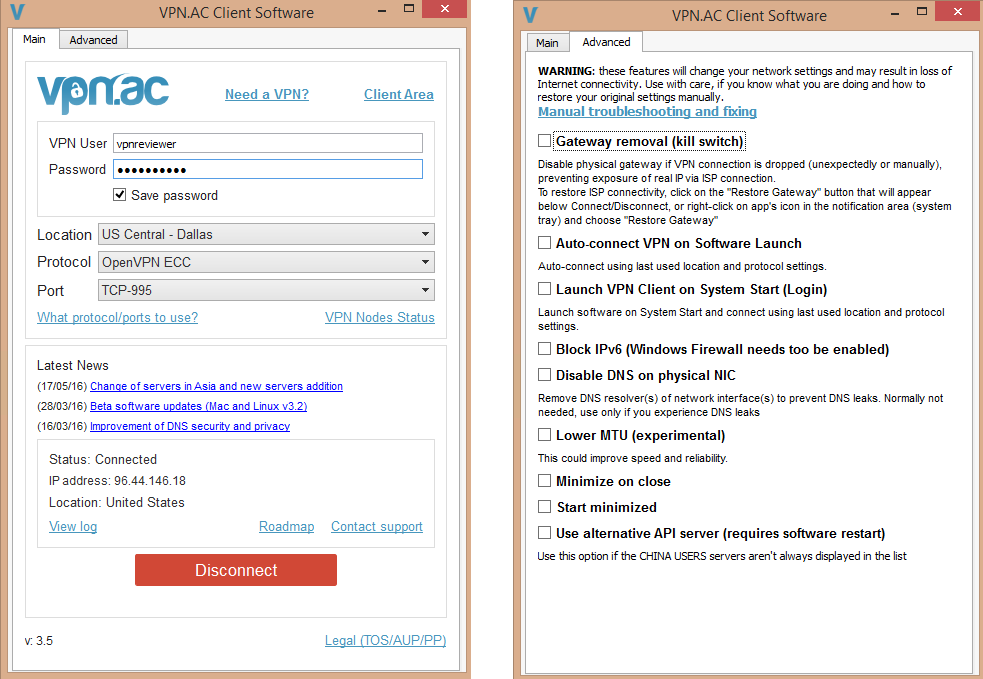Minimize the right VPN.AC window
983x679 pixels.
[895, 13]
